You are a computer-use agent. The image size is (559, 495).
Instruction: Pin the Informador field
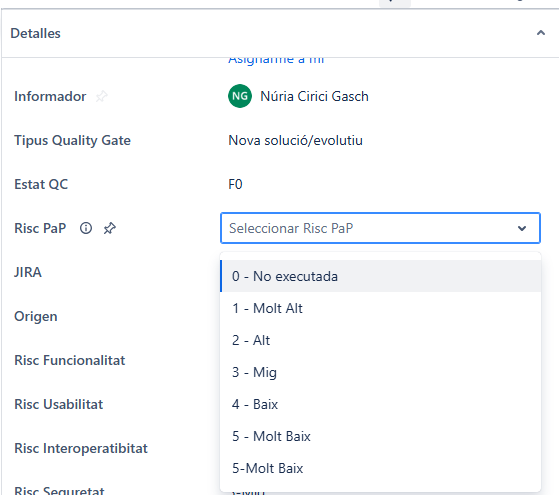pyautogui.click(x=102, y=96)
